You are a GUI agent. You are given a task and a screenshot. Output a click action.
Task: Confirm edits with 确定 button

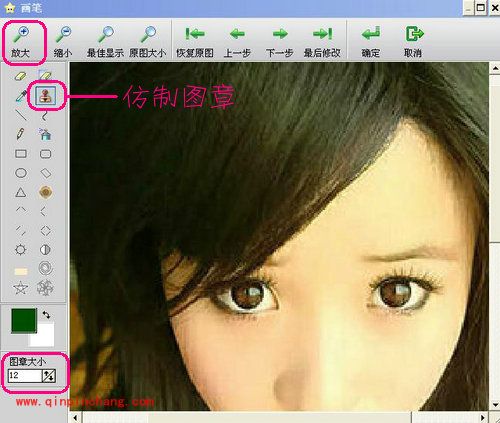(371, 42)
